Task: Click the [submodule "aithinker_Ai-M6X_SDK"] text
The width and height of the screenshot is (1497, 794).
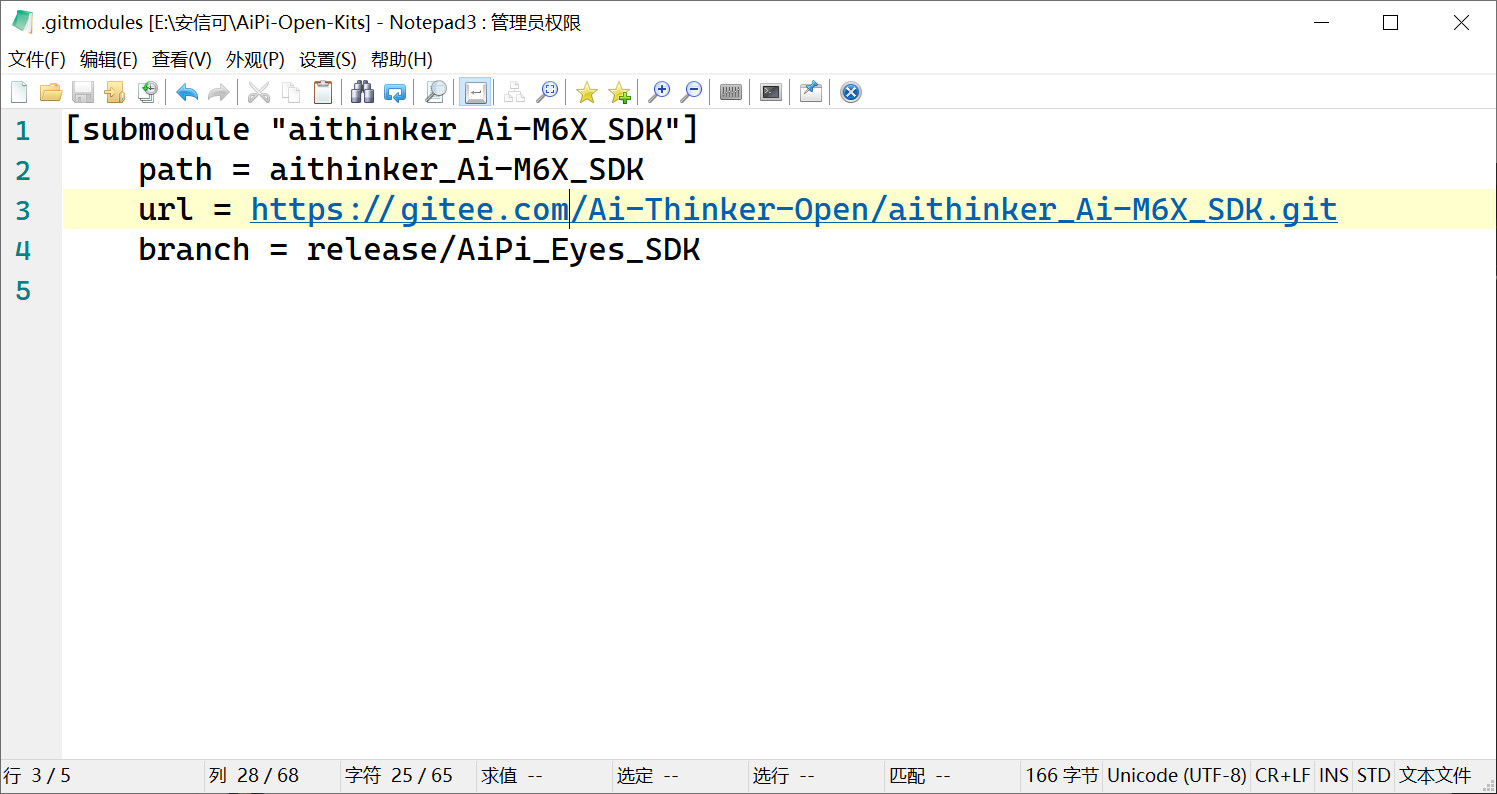Action: pyautogui.click(x=382, y=130)
